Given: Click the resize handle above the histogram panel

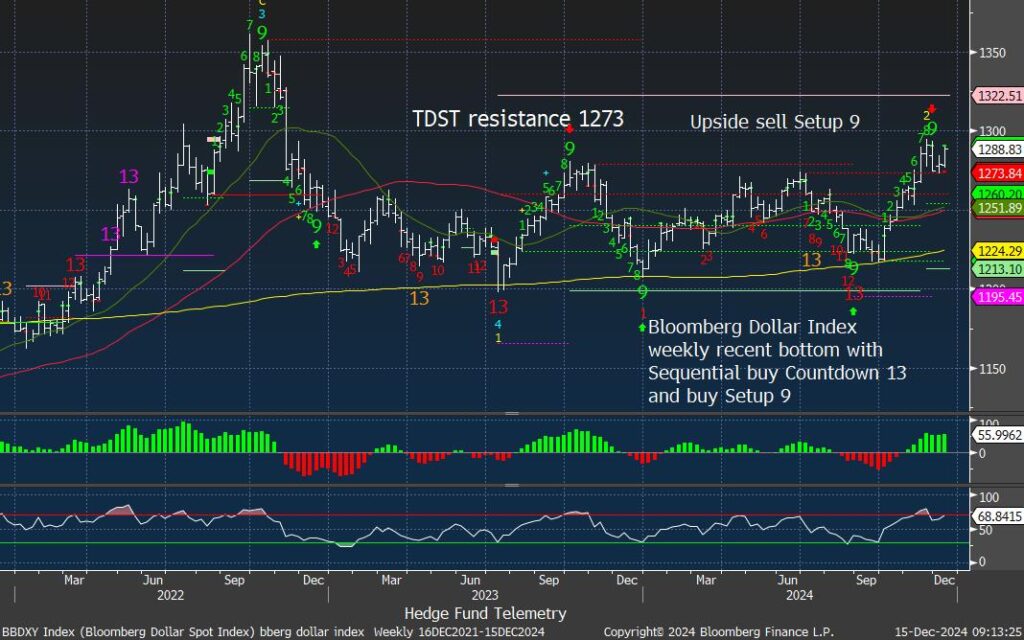Looking at the screenshot, I should coord(511,413).
